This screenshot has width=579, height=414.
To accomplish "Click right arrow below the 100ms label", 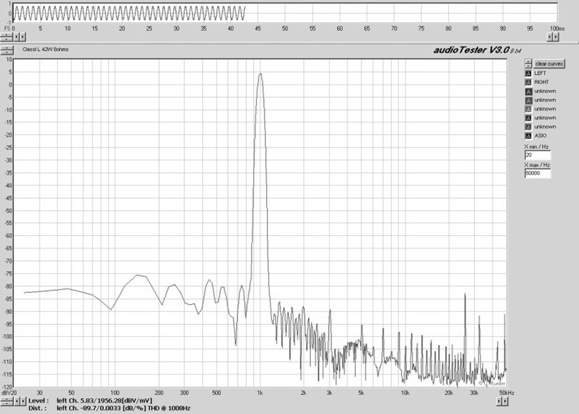I will pos(556,37).
